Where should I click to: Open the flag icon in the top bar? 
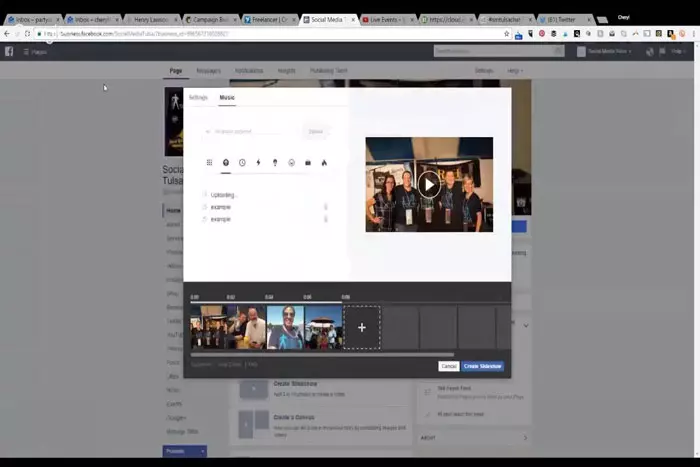point(662,51)
